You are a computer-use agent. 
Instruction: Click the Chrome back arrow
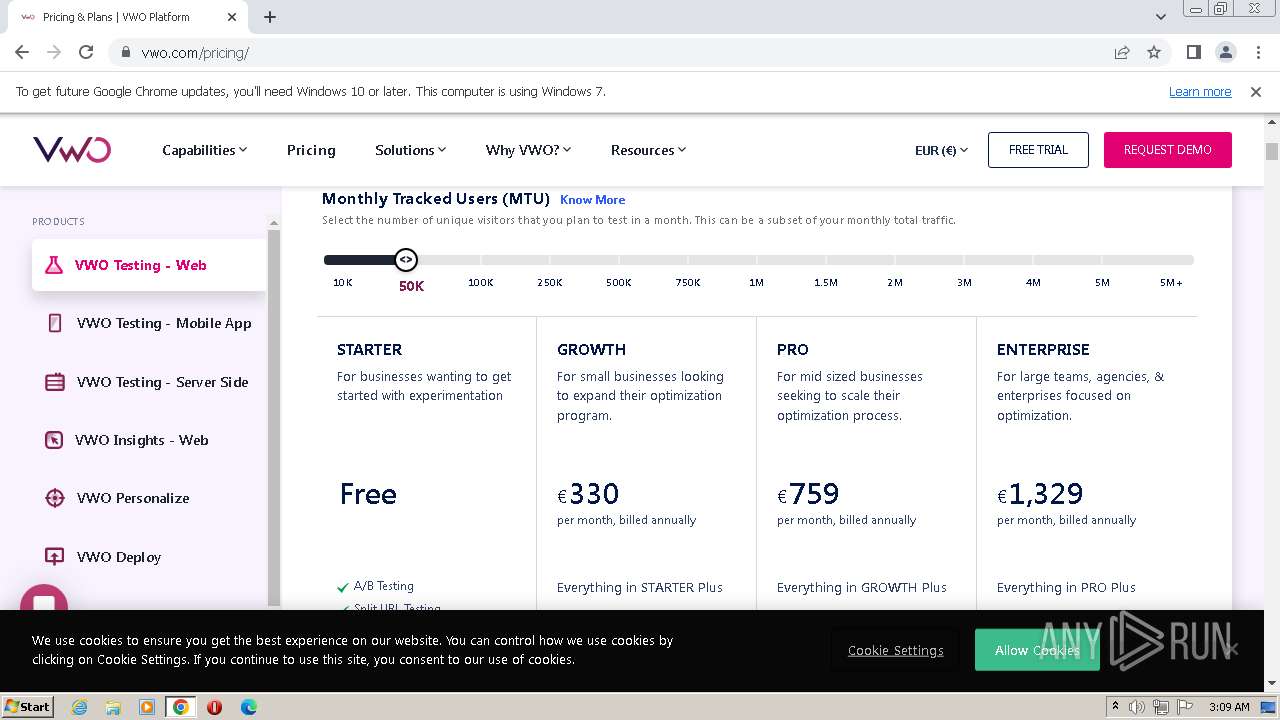(22, 52)
